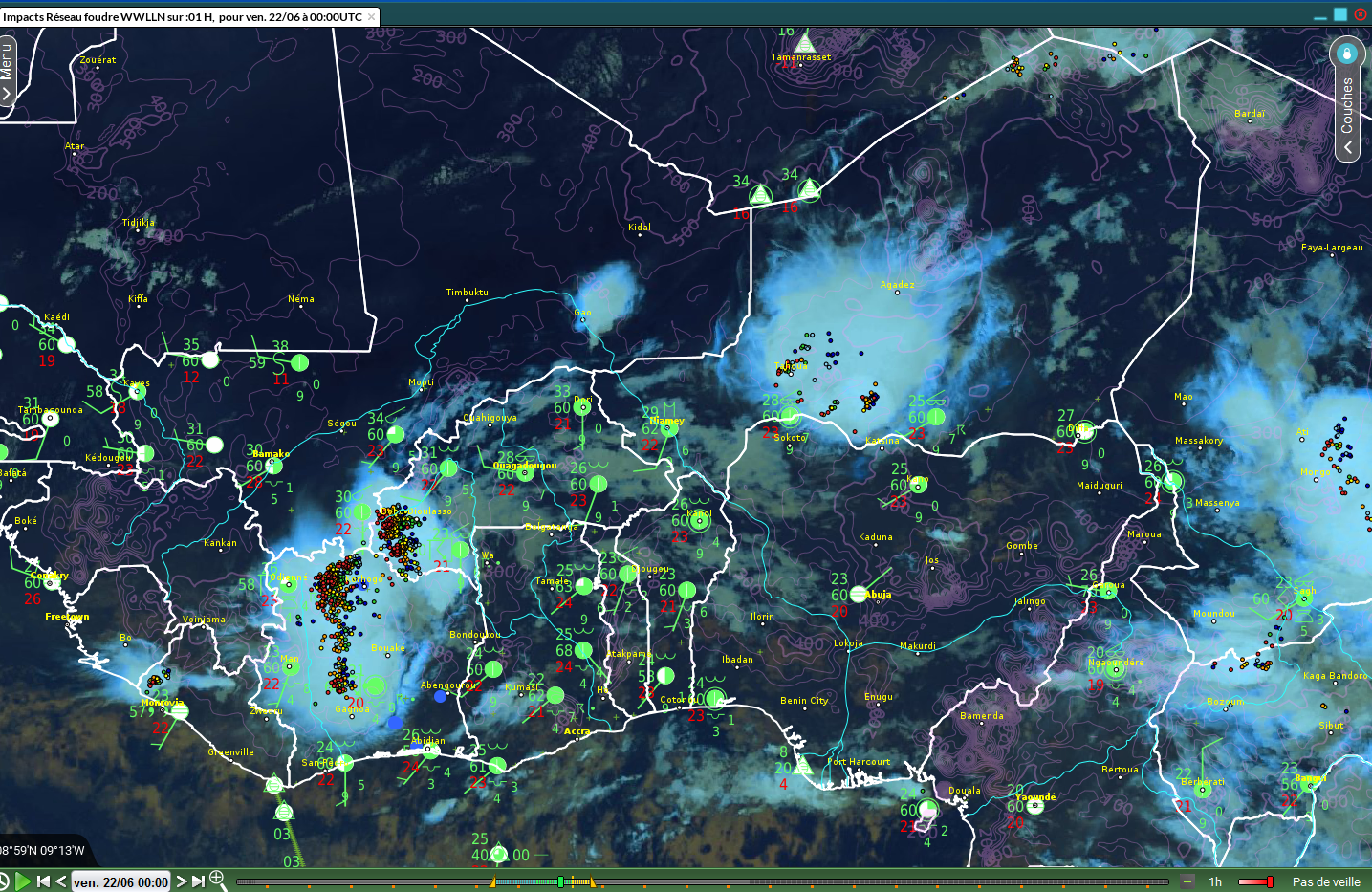Click the Pas de veille label
Viewport: 1372px width, 892px height.
pyautogui.click(x=1326, y=881)
